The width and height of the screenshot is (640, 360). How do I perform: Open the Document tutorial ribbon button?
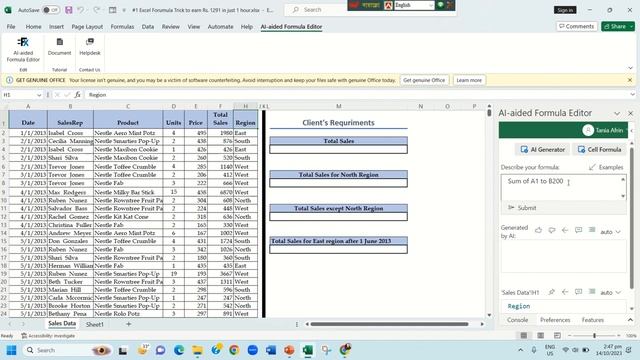click(60, 47)
